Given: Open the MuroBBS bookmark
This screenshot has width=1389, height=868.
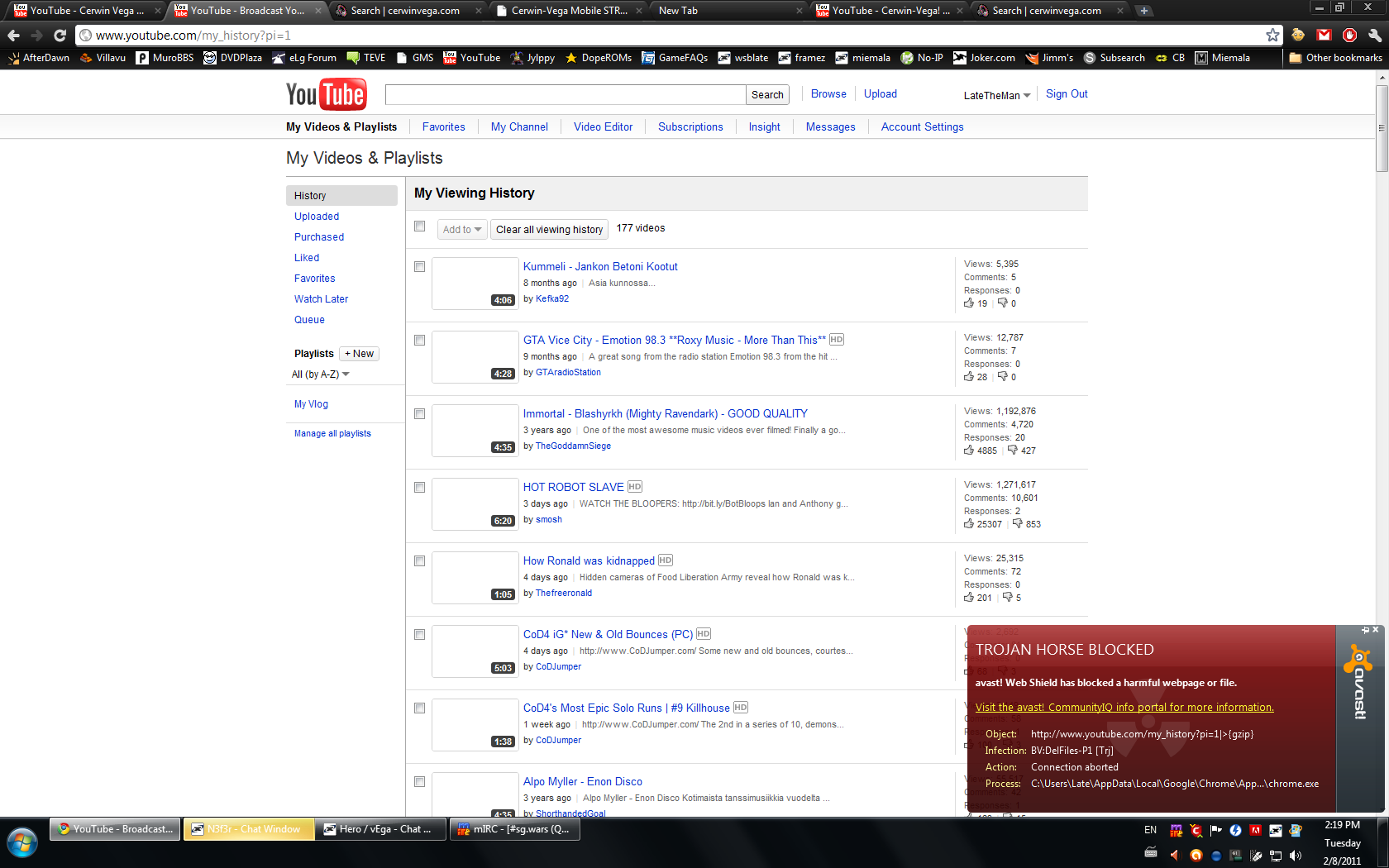Looking at the screenshot, I should point(165,58).
